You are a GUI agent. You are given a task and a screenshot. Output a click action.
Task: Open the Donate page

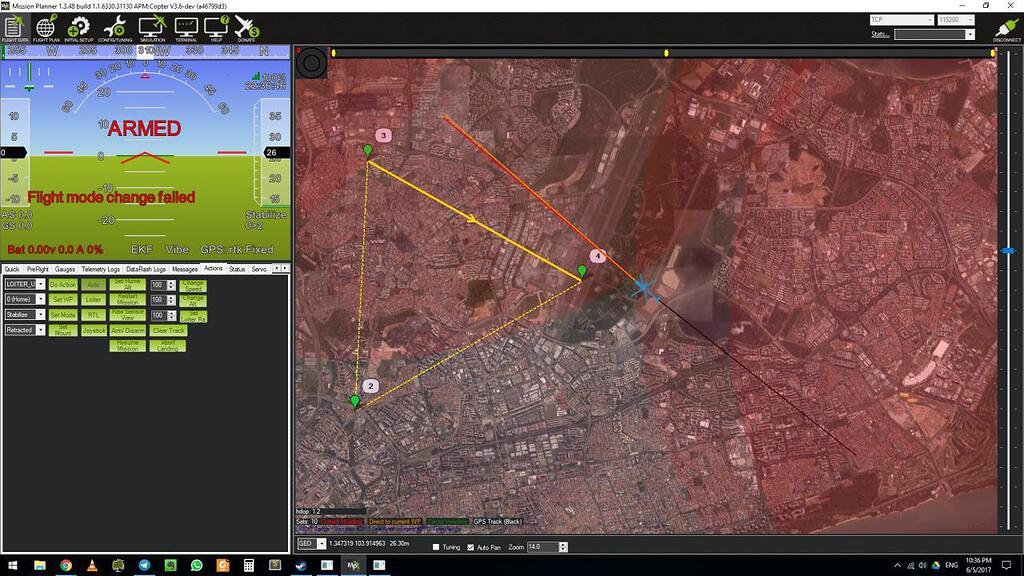[246, 28]
